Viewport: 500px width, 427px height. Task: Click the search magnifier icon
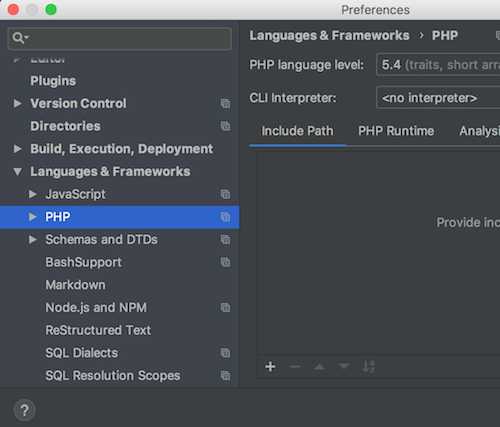pyautogui.click(x=20, y=38)
